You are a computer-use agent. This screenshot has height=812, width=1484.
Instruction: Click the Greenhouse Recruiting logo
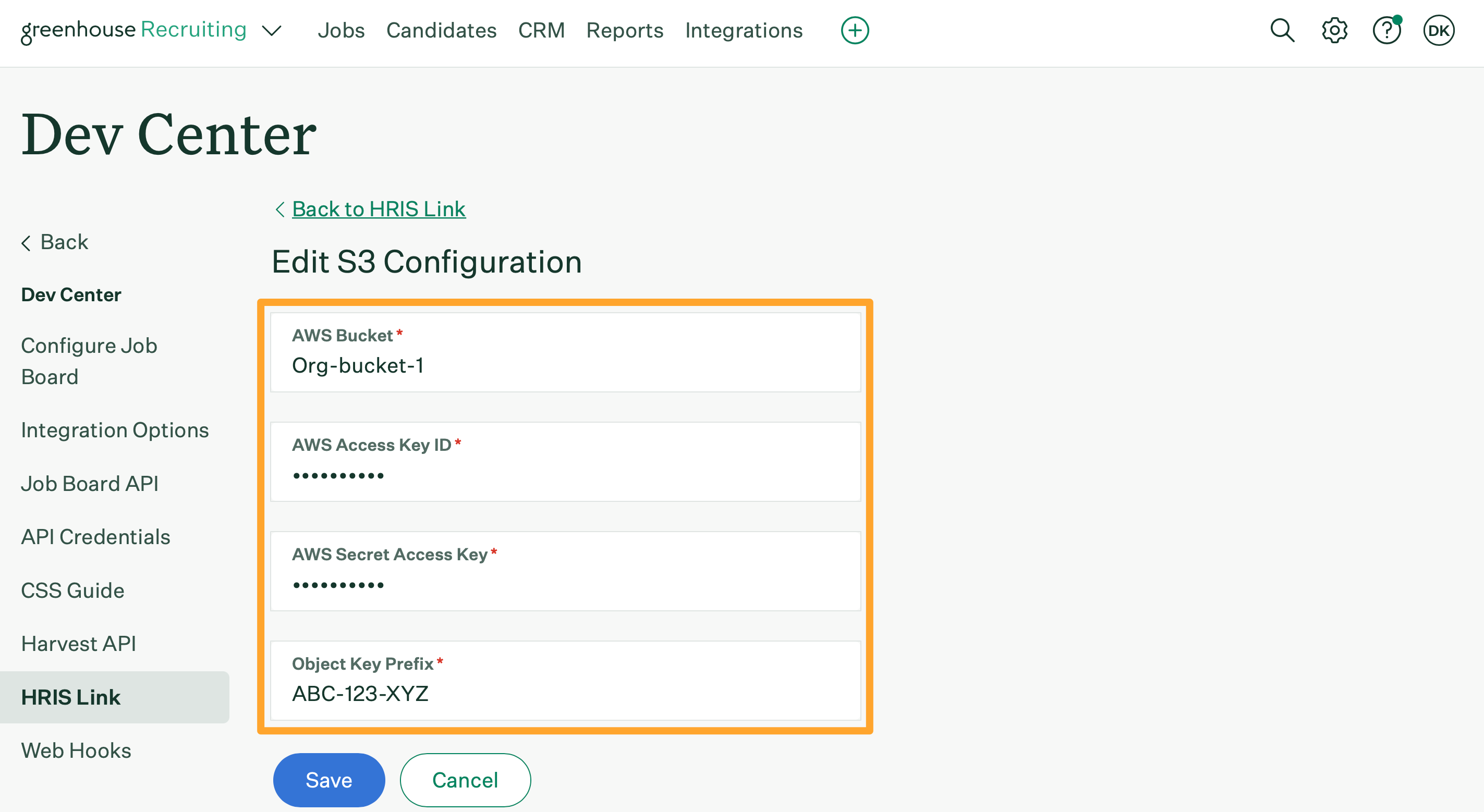[133, 29]
